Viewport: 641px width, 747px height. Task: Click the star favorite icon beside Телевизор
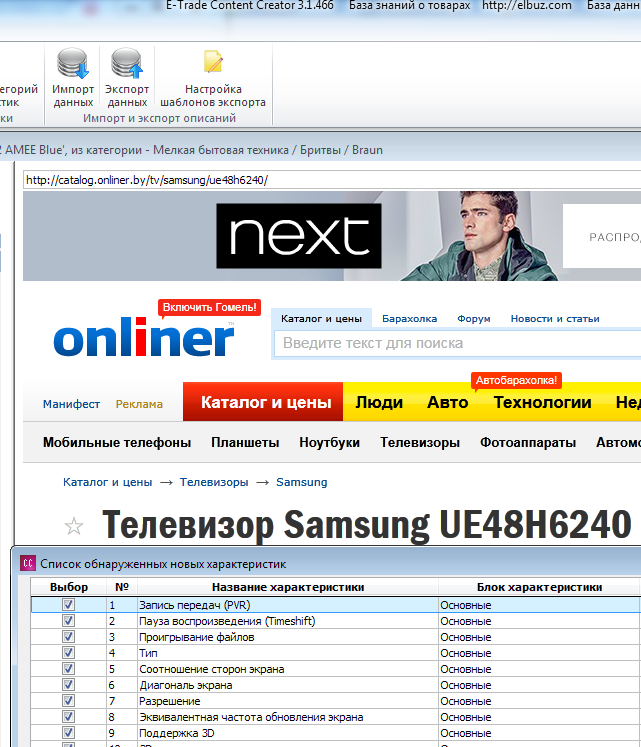tap(74, 526)
